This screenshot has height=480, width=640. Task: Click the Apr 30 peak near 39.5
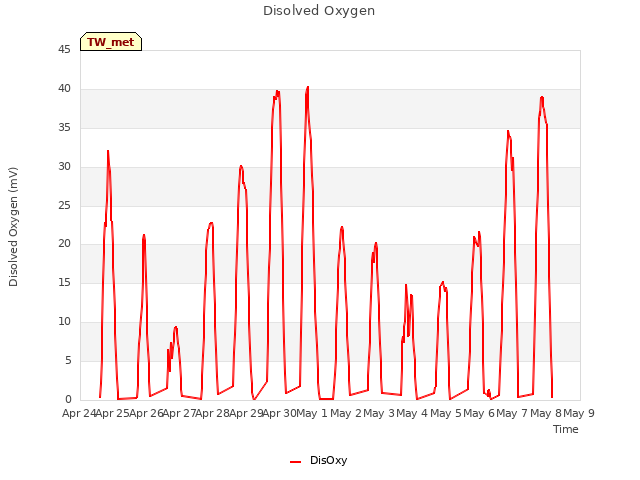click(x=277, y=91)
